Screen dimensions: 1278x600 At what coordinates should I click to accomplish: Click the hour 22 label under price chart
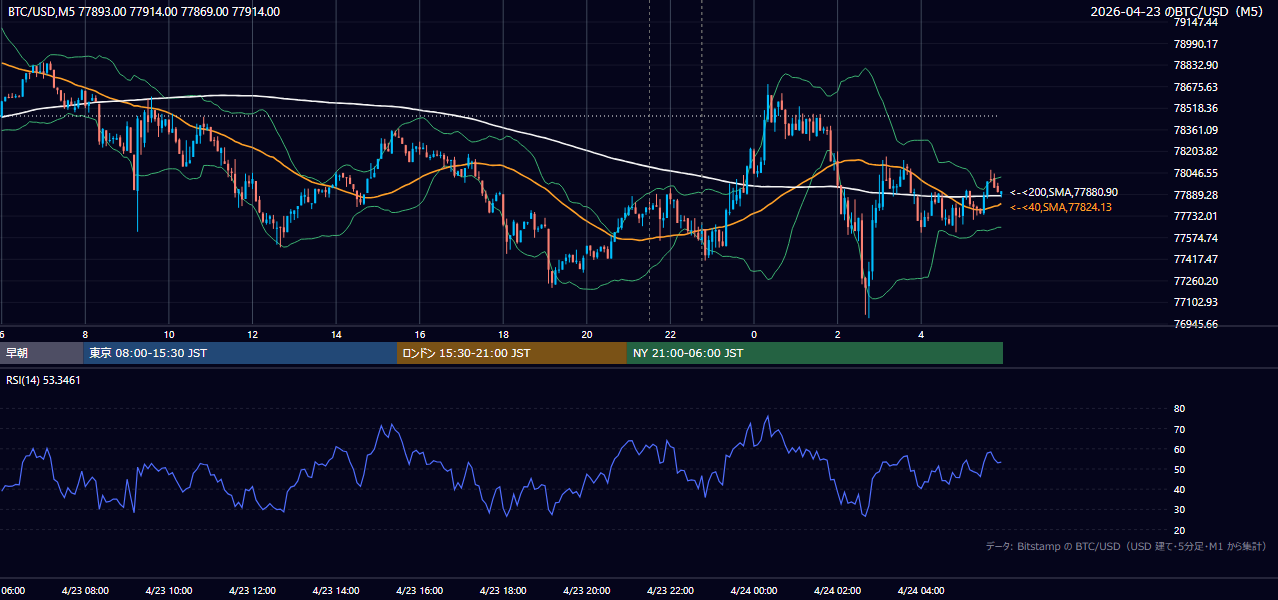(671, 334)
